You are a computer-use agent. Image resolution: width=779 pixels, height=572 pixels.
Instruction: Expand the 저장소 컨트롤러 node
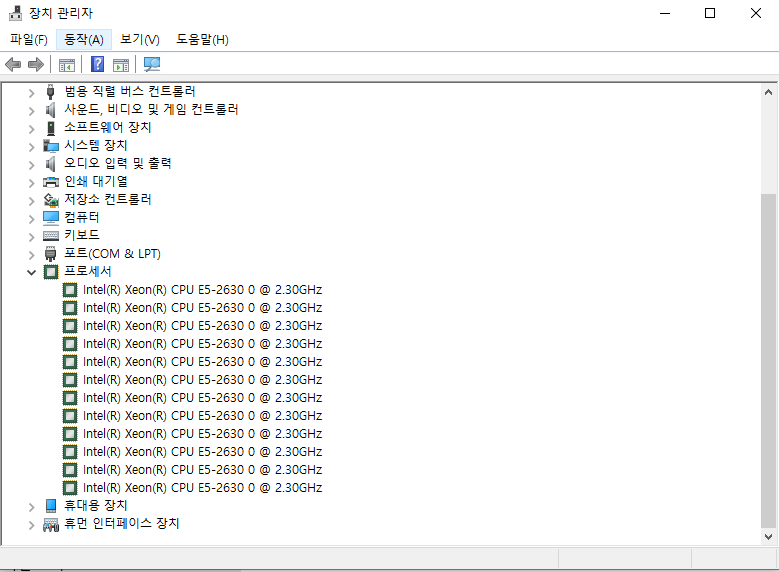tap(31, 201)
